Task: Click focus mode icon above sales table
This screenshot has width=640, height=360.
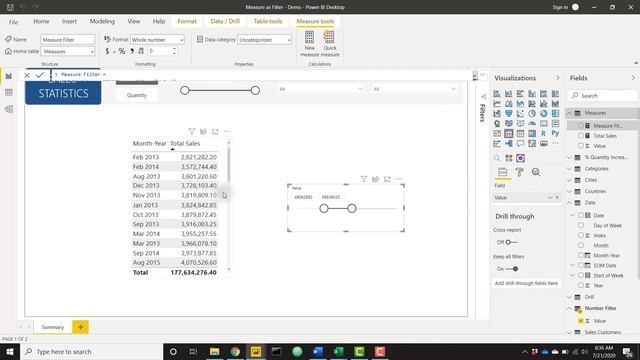Action: (215, 131)
